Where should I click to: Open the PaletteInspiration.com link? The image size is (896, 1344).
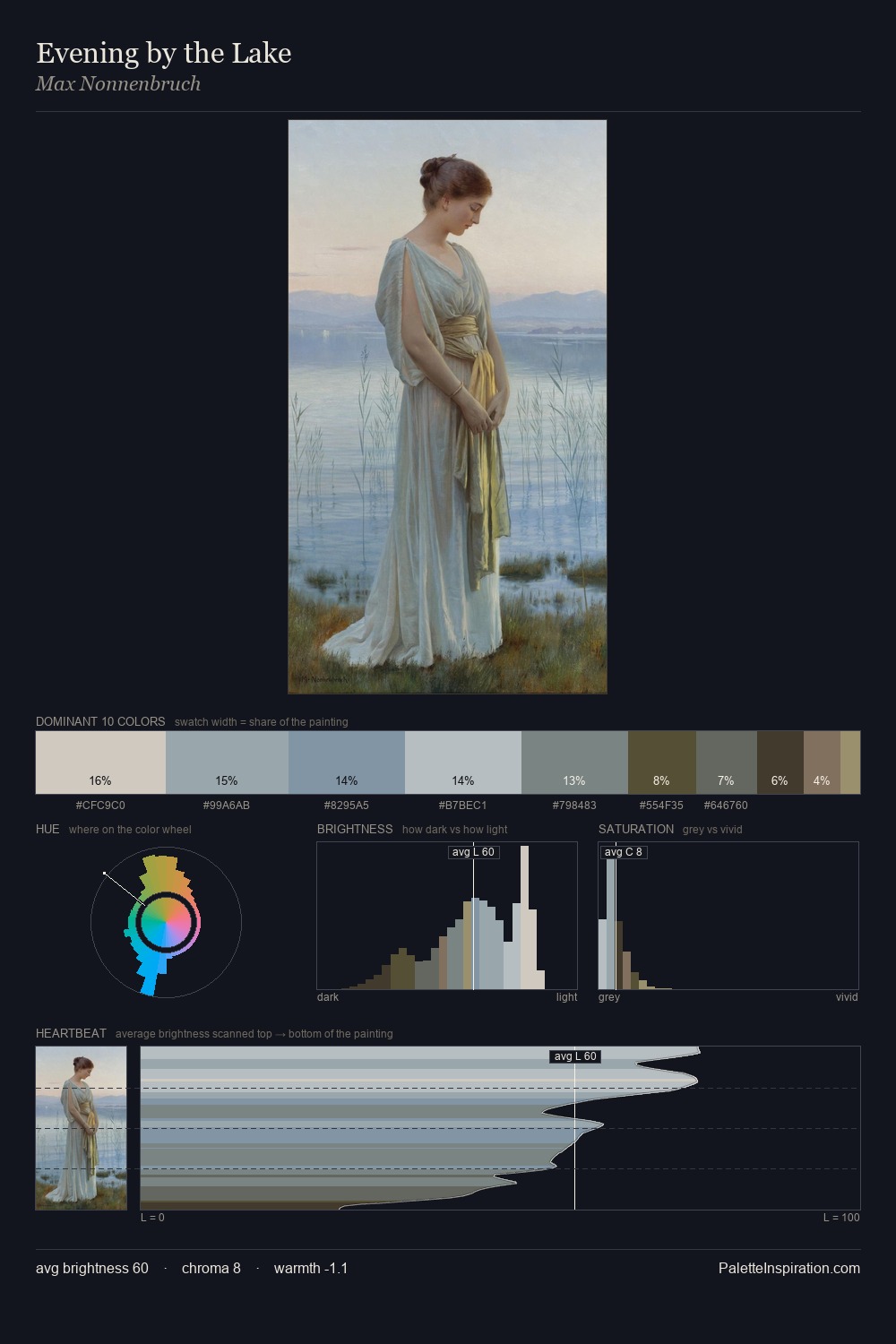pos(789,1269)
